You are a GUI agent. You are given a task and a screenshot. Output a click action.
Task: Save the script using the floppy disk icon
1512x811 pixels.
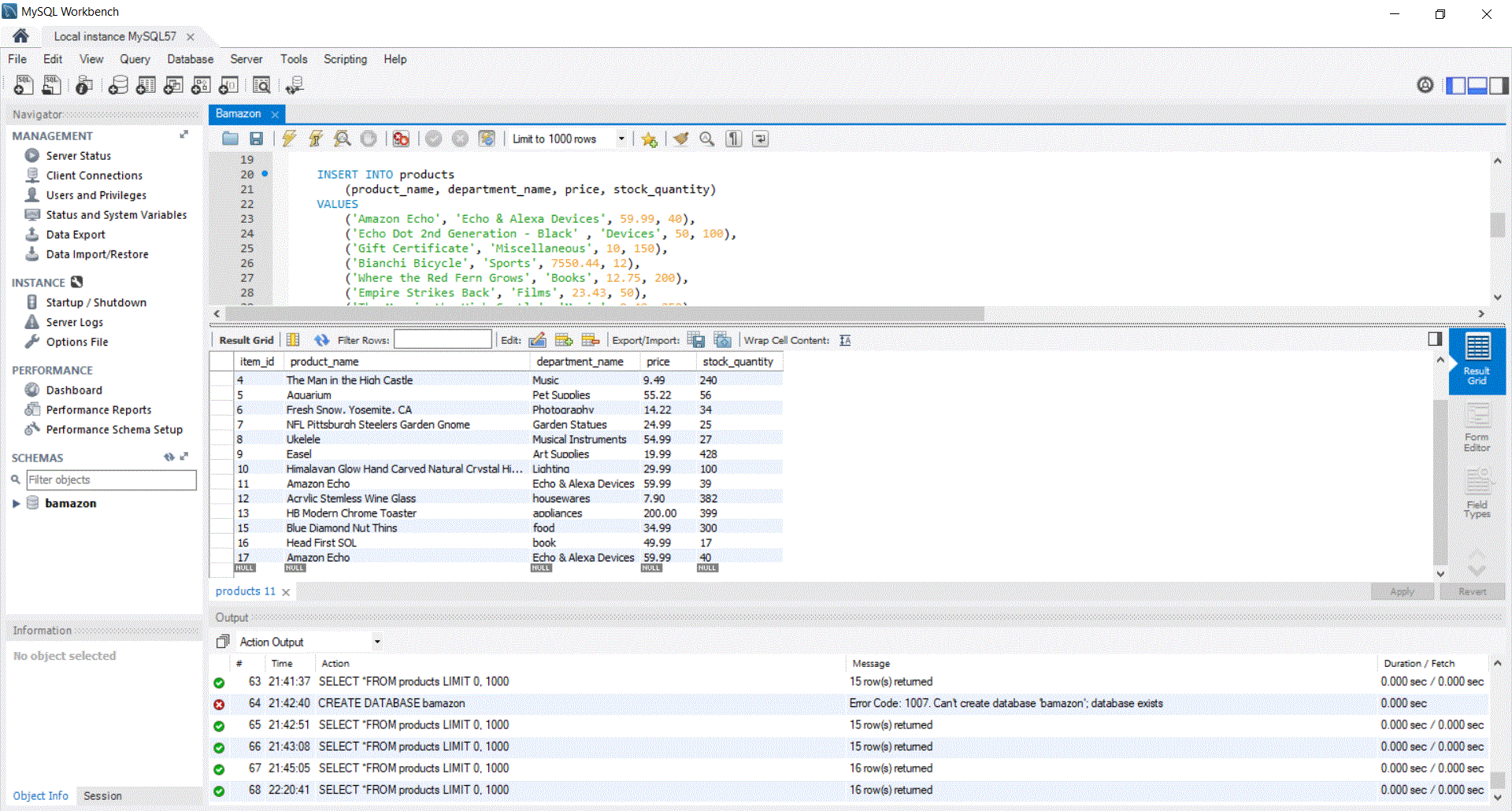[x=256, y=139]
